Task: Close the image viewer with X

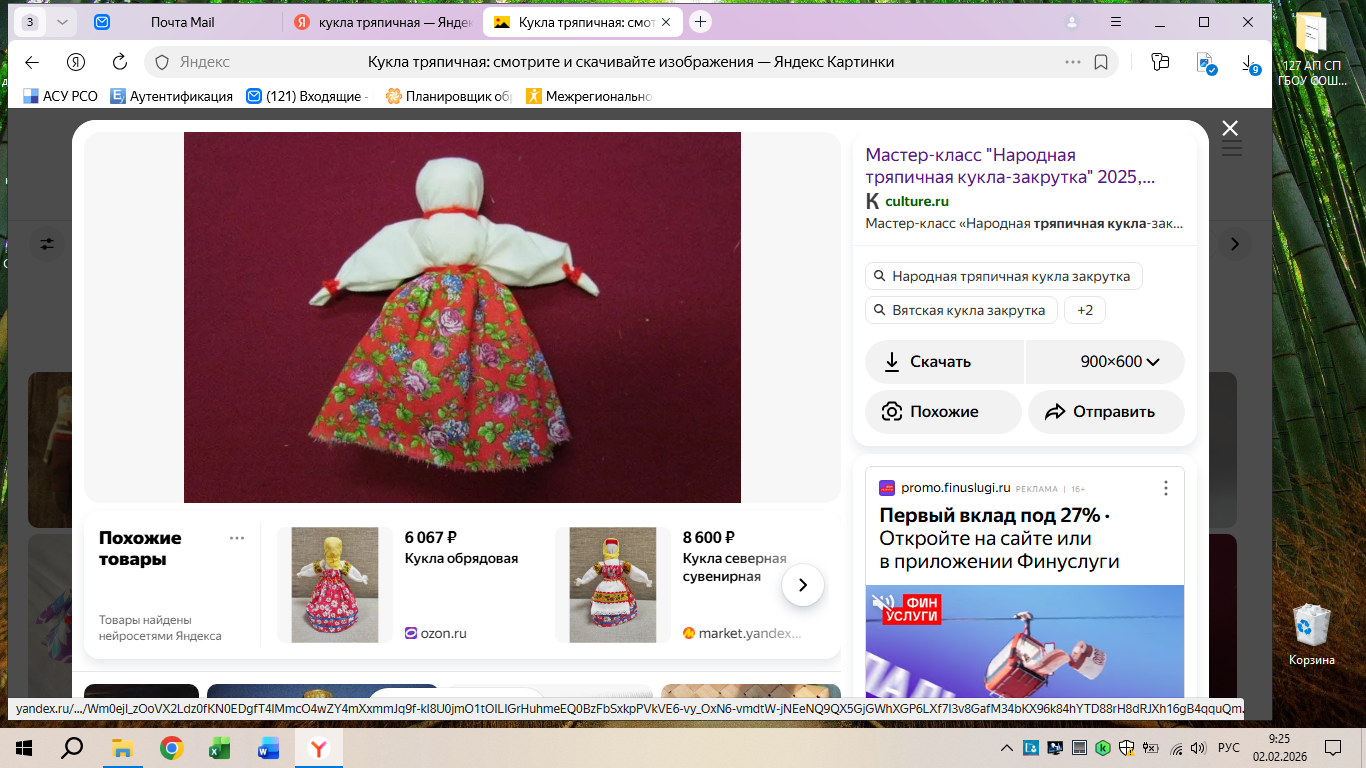Action: click(x=1230, y=128)
